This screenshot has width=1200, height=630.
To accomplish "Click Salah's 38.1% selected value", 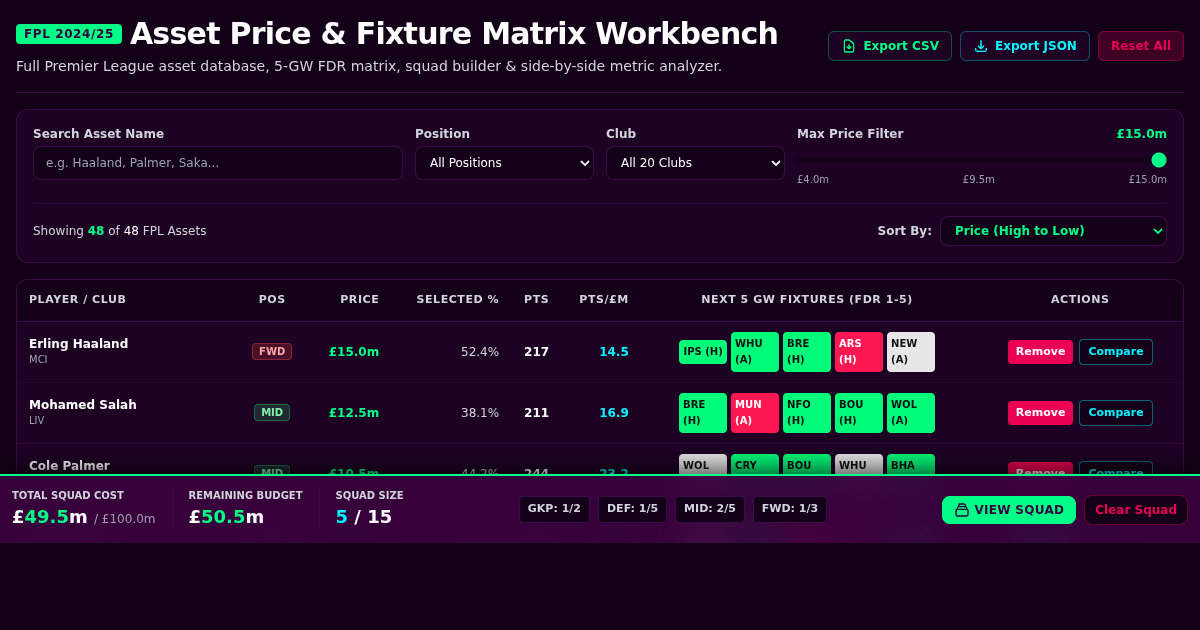I will pos(480,413).
